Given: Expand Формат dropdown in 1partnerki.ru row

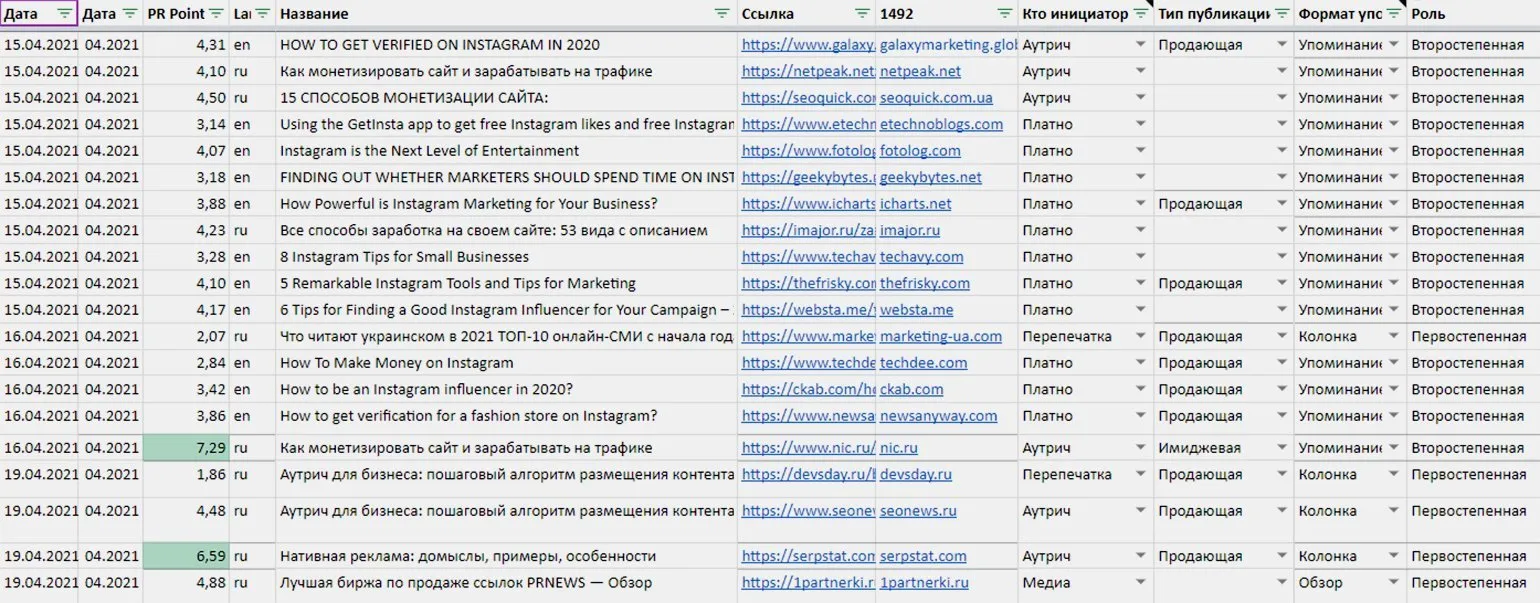Looking at the screenshot, I should tap(1393, 582).
